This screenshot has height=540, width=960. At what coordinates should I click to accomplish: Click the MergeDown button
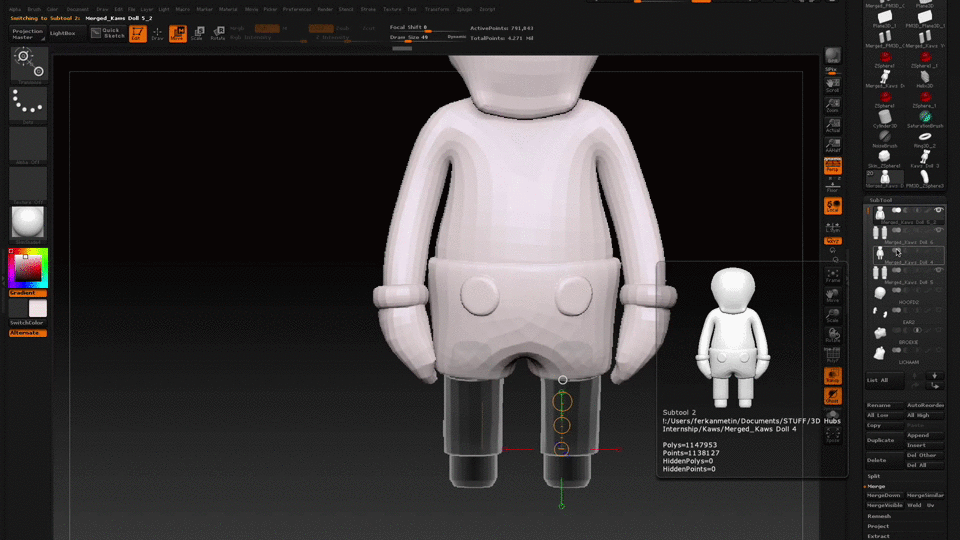tap(884, 495)
